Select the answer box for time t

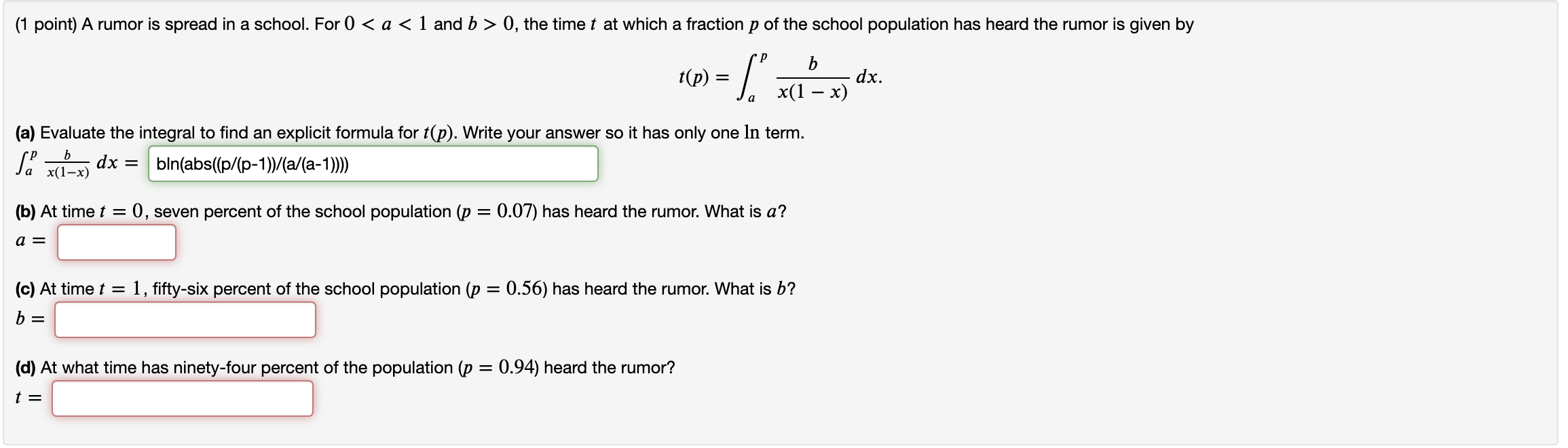click(183, 399)
